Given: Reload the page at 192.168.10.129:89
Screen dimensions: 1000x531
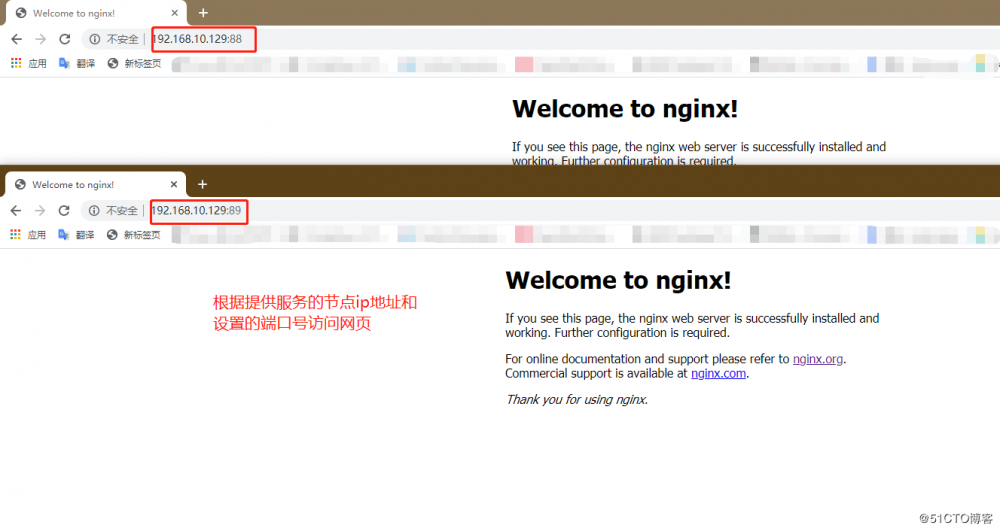Looking at the screenshot, I should [x=64, y=210].
